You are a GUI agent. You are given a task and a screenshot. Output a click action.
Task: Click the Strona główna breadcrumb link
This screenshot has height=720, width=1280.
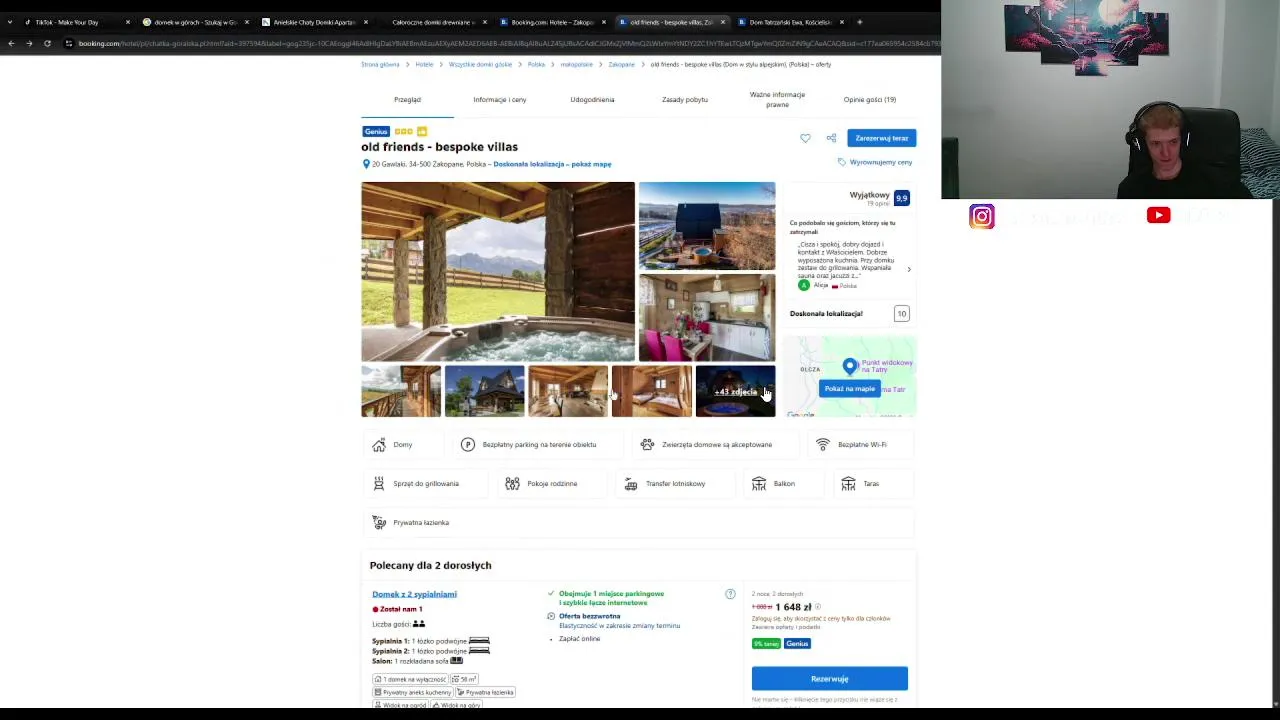point(380,65)
